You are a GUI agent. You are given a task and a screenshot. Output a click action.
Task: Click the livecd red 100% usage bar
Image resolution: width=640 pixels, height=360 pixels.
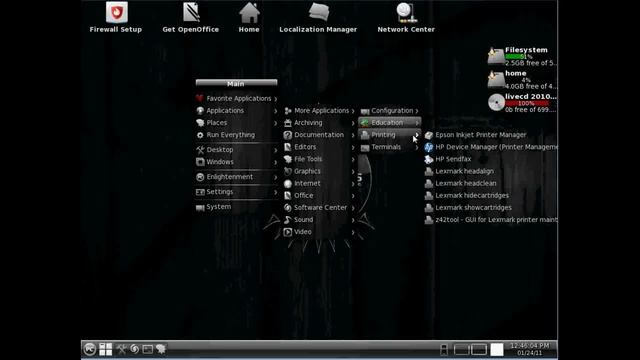pos(527,103)
